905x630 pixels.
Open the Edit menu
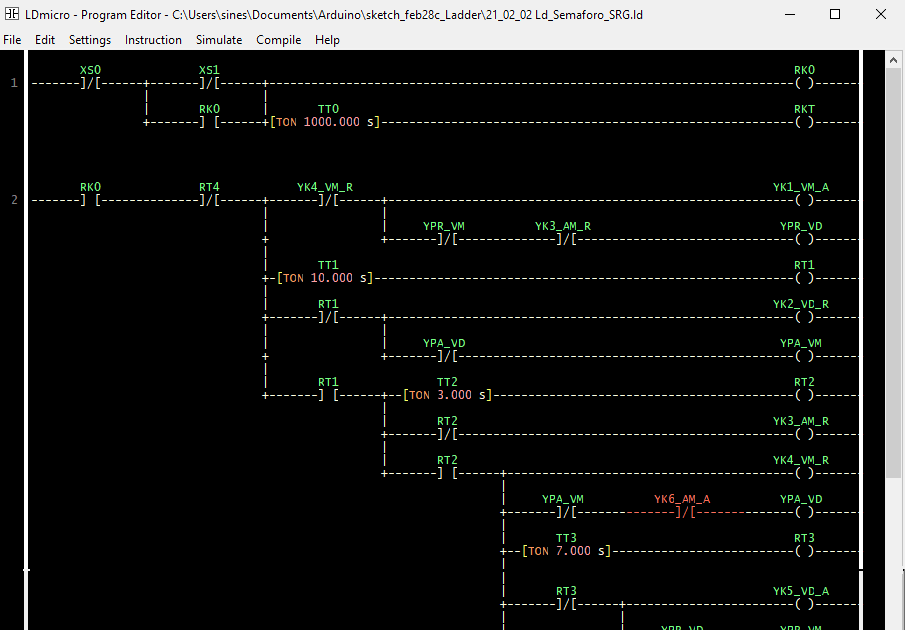(44, 40)
